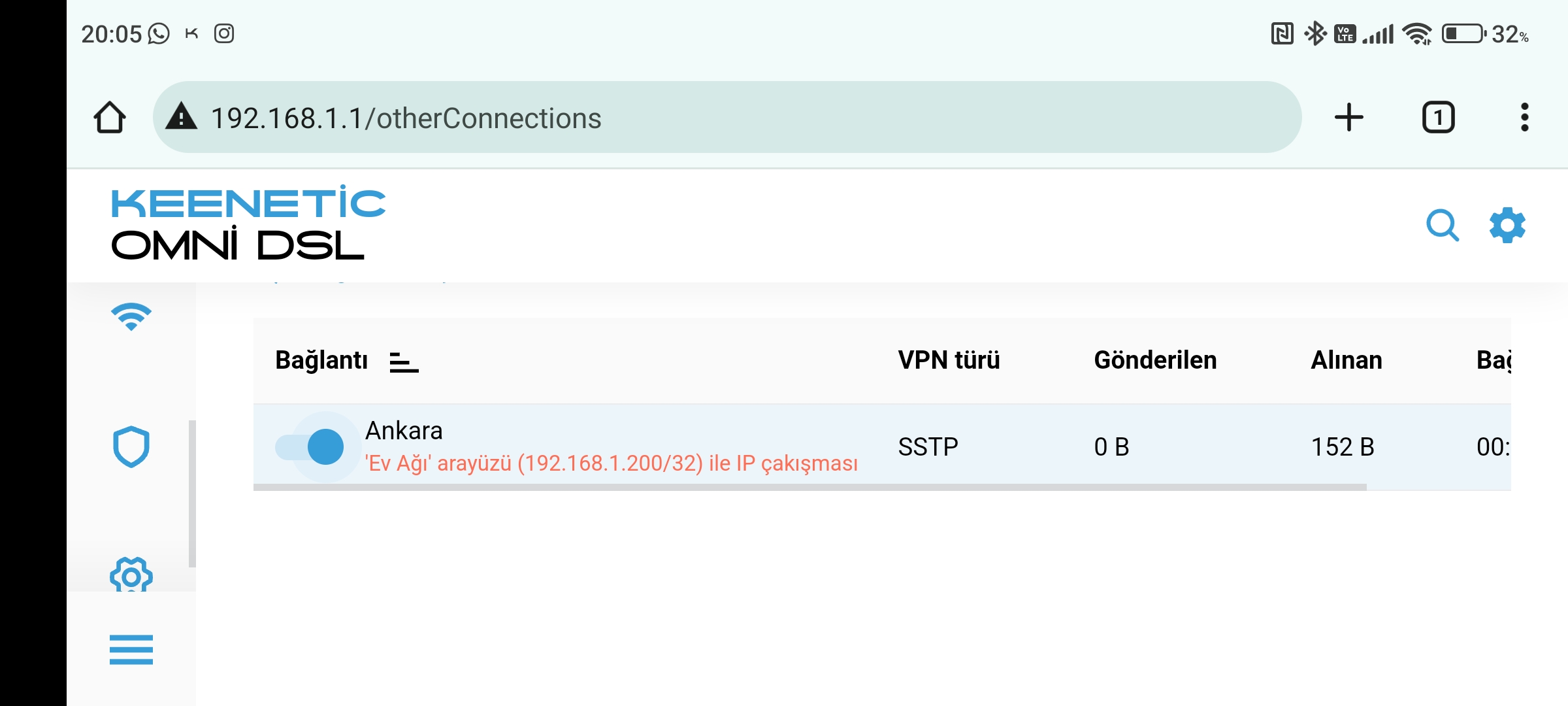
Task: Open settings gear in Keenetic header
Action: click(x=1507, y=226)
